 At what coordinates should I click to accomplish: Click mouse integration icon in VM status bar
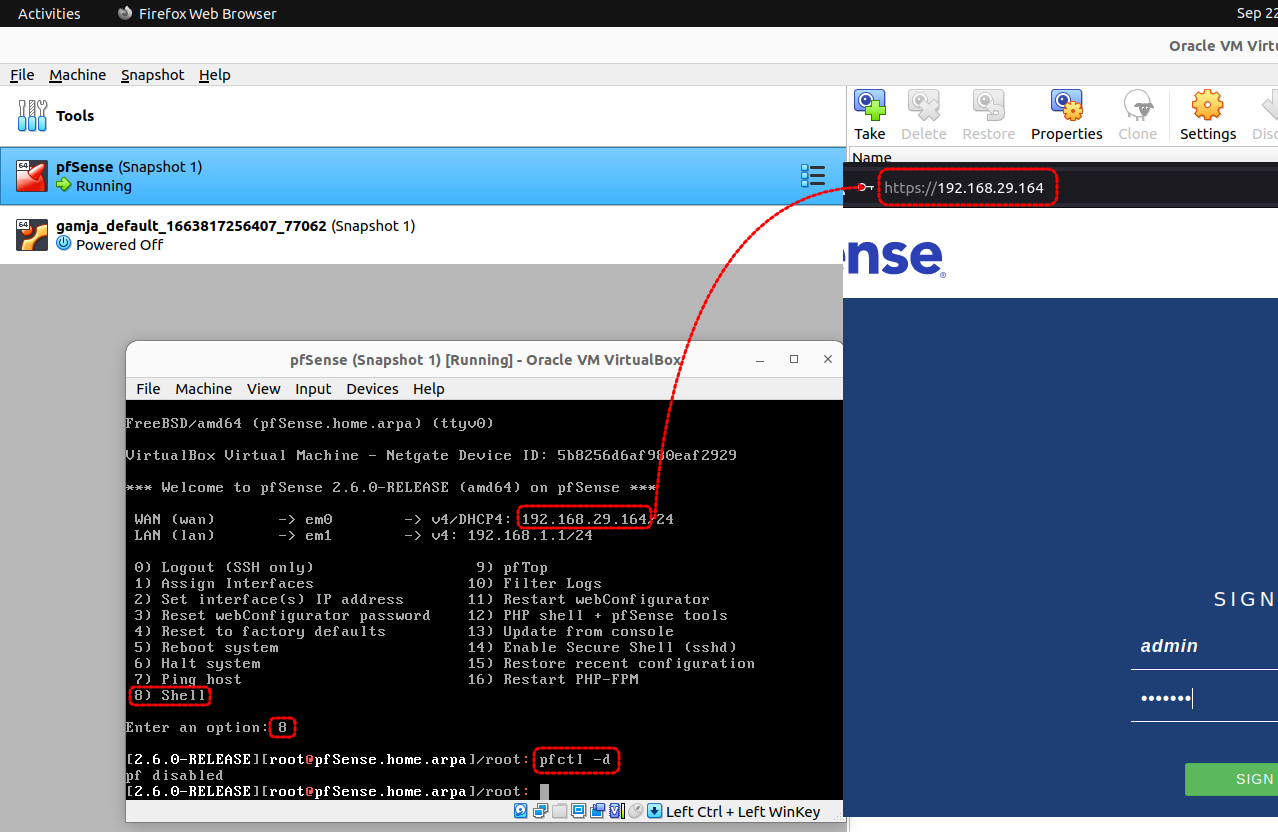(636, 811)
